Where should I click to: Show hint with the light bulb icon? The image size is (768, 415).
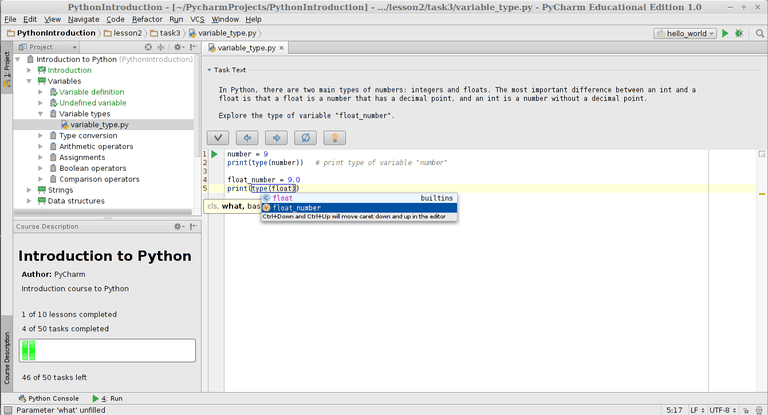[x=335, y=138]
